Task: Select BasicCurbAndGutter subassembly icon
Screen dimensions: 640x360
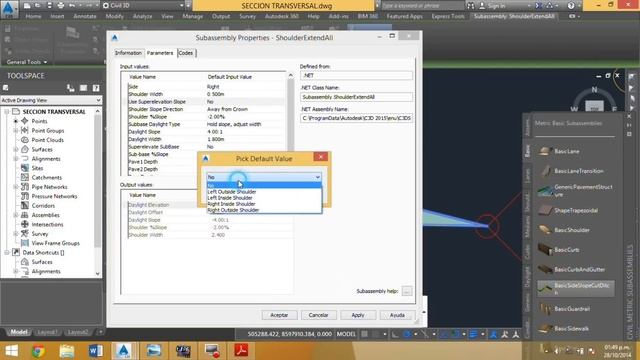Action: 545,269
